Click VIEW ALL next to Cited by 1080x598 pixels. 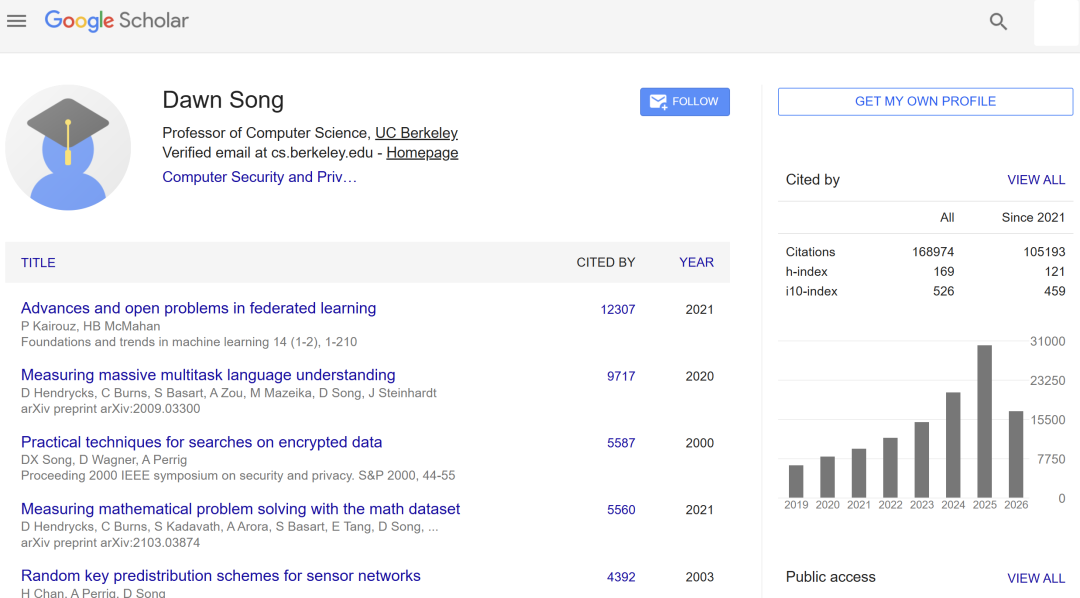[1036, 180]
